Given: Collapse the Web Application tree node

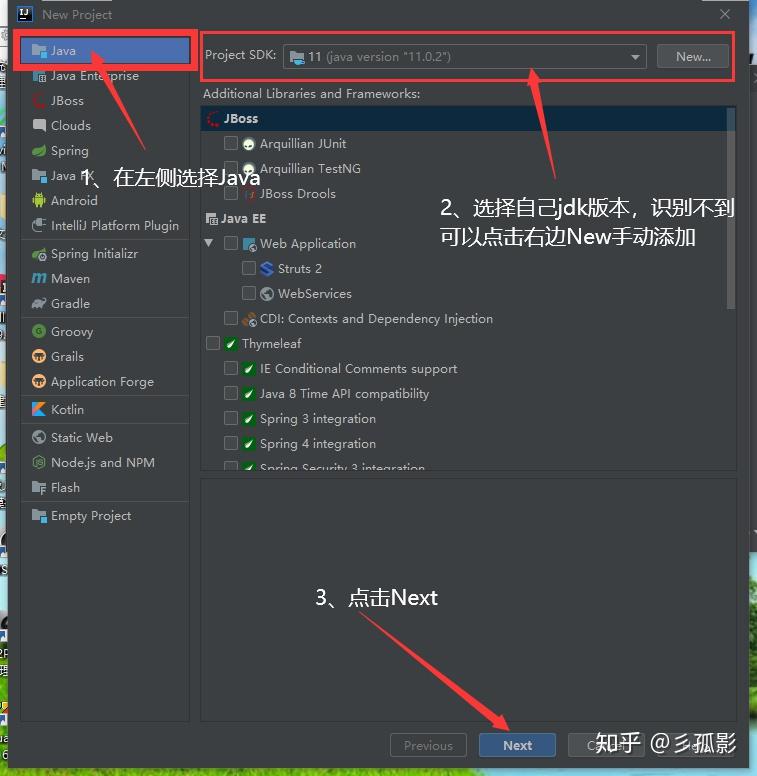Looking at the screenshot, I should tap(209, 243).
